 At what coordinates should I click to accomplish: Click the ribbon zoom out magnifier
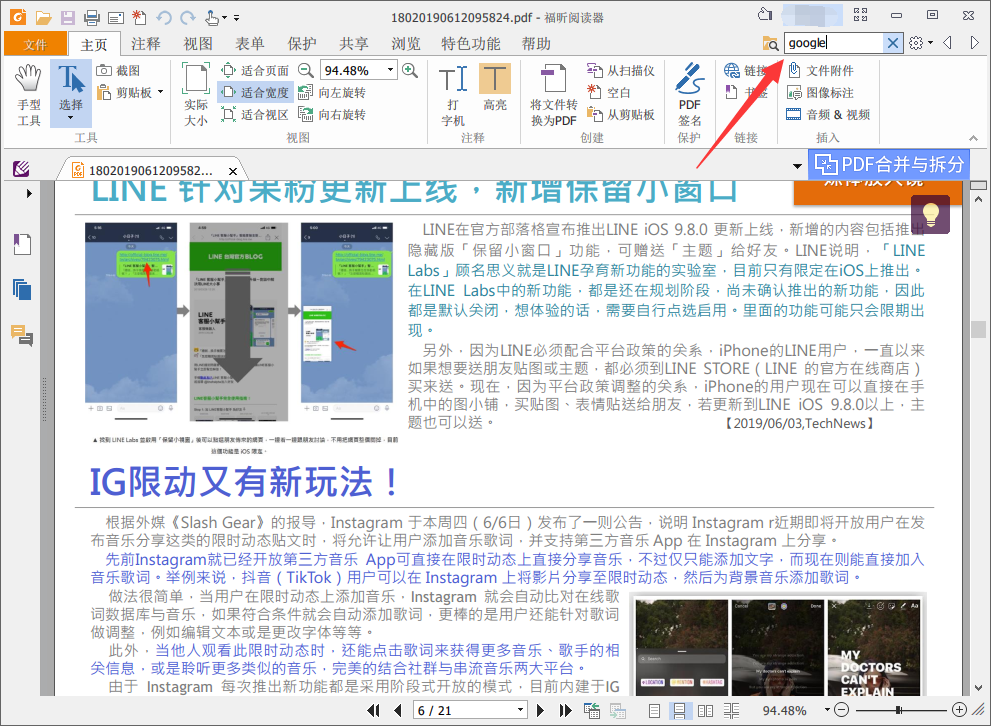coord(306,70)
